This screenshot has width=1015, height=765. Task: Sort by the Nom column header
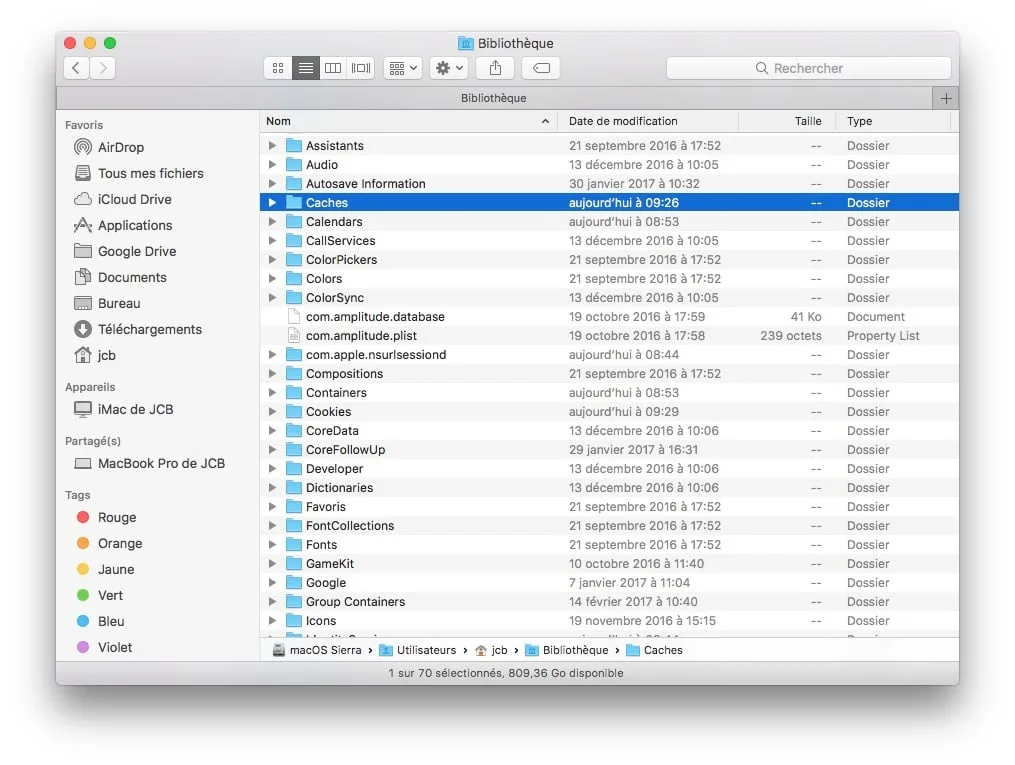point(409,121)
